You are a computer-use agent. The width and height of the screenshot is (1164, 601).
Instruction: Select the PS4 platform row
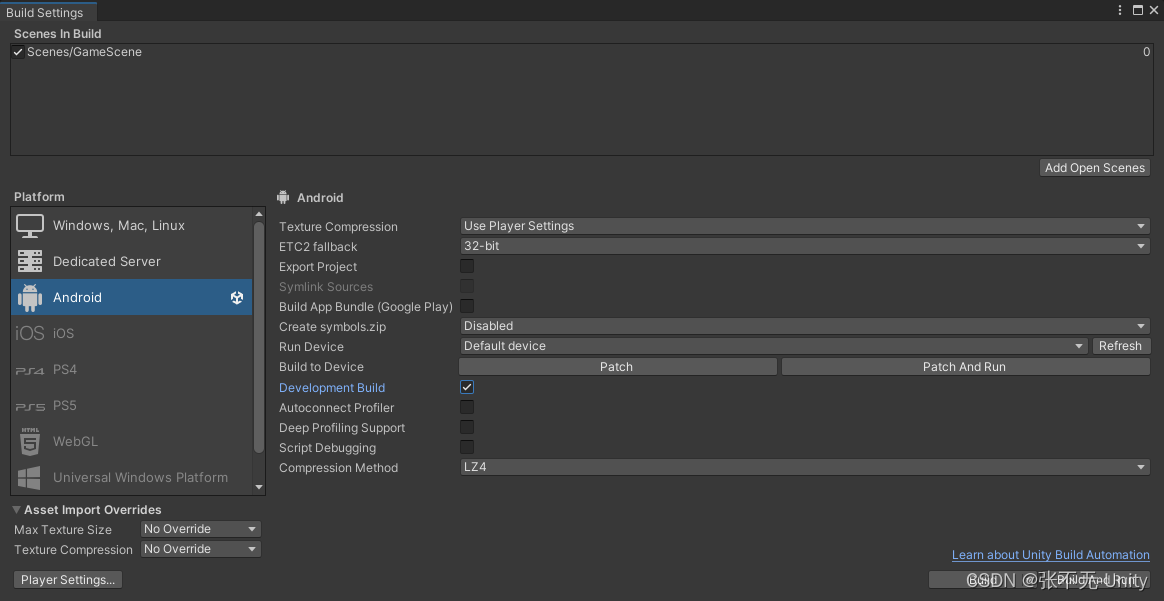pos(131,370)
